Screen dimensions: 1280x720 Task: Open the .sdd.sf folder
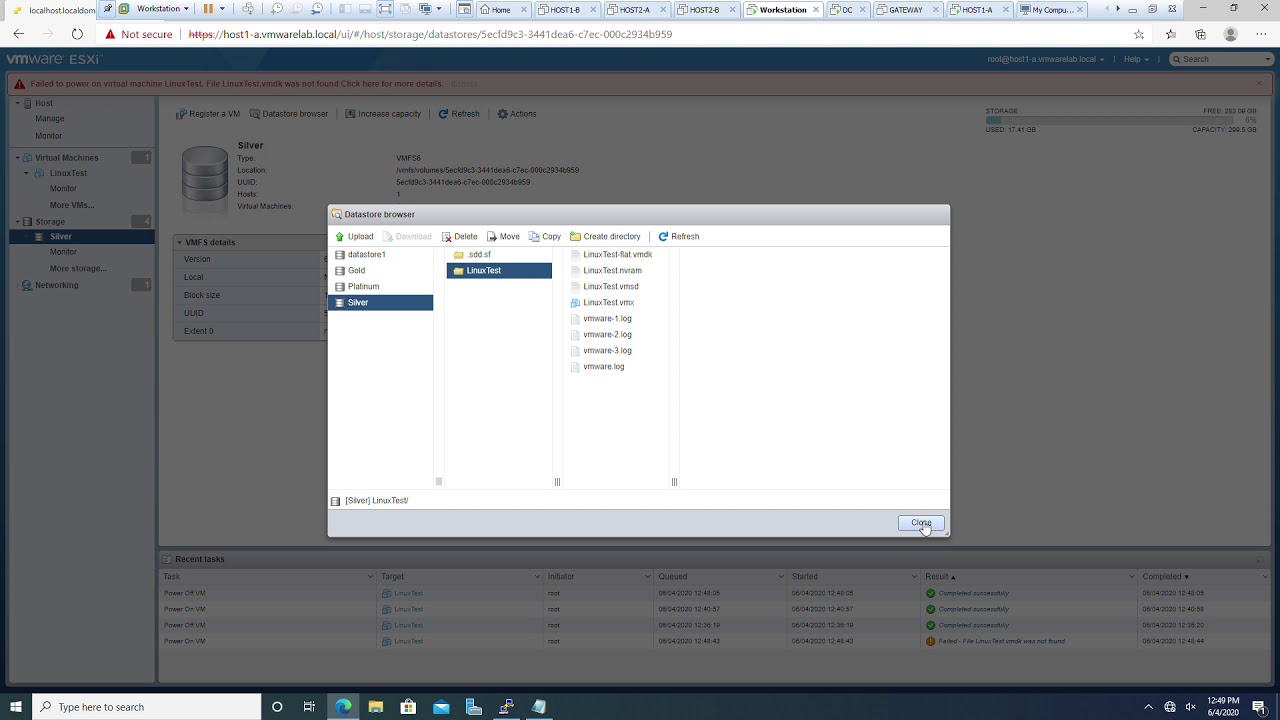pos(498,255)
